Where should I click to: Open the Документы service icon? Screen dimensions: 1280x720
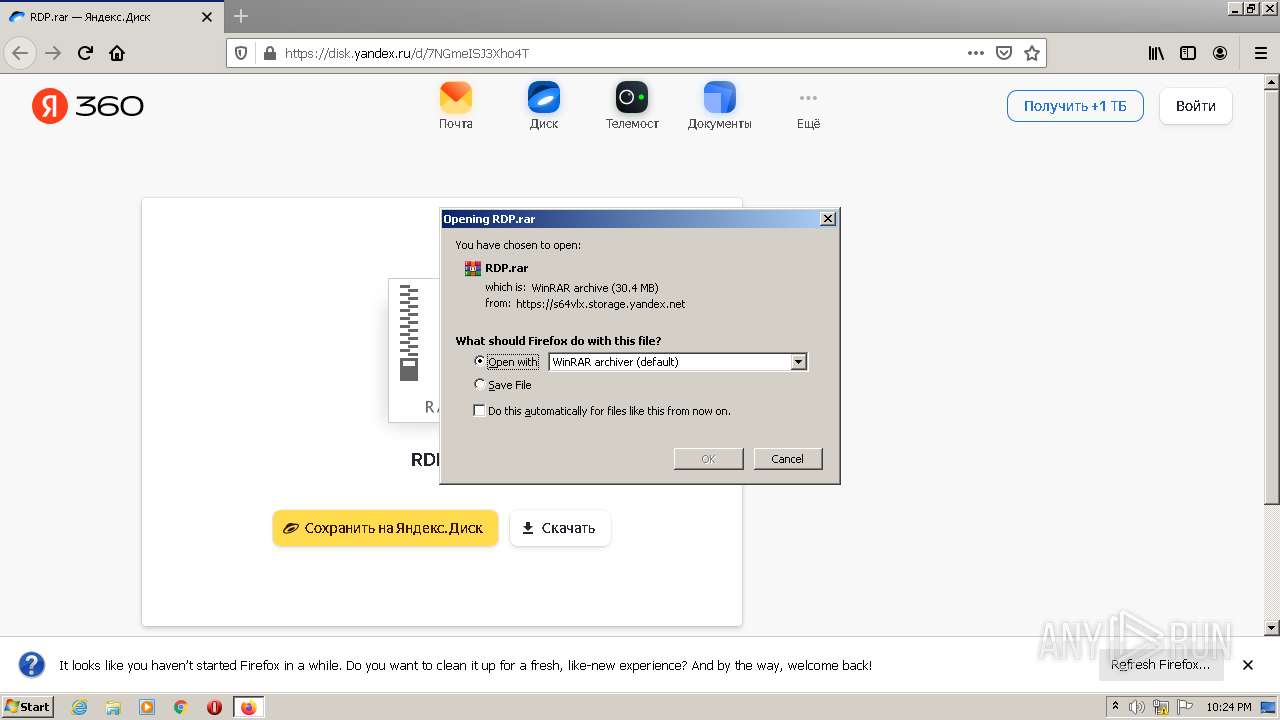pyautogui.click(x=719, y=105)
